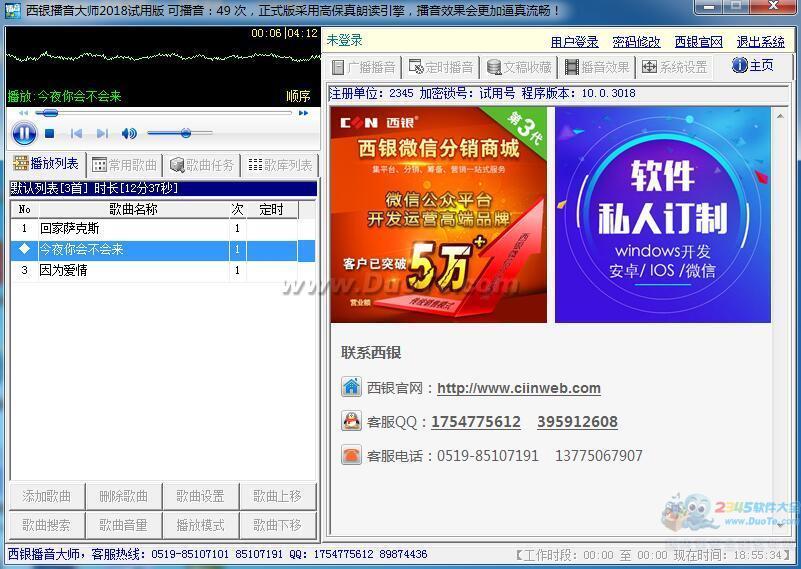The image size is (801, 569).
Task: Click the 歌曲设置 button
Action: (201, 496)
